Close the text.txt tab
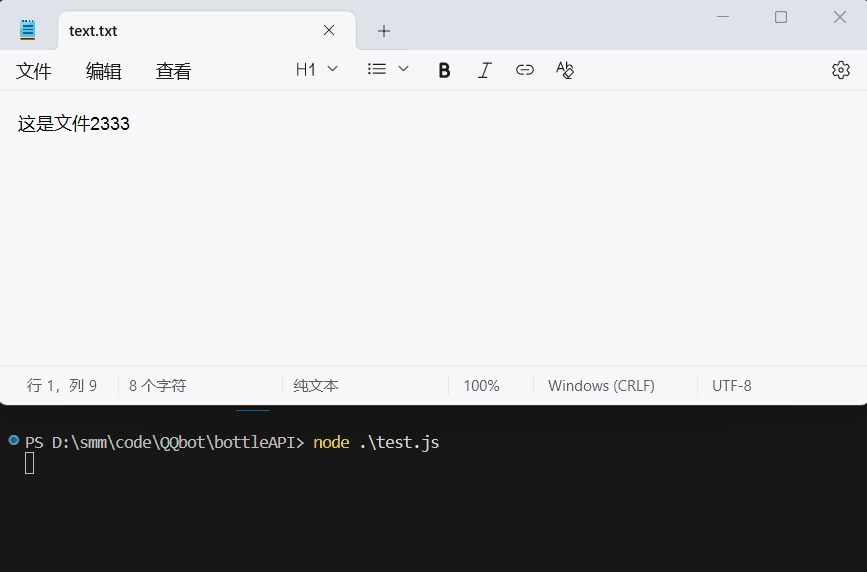The height and width of the screenshot is (572, 867). pos(329,30)
